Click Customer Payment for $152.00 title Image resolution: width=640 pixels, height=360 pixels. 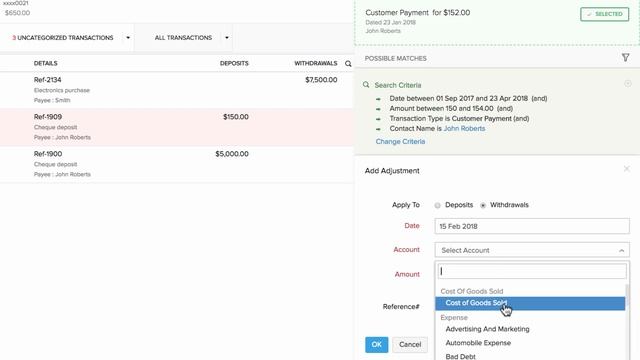click(x=418, y=13)
